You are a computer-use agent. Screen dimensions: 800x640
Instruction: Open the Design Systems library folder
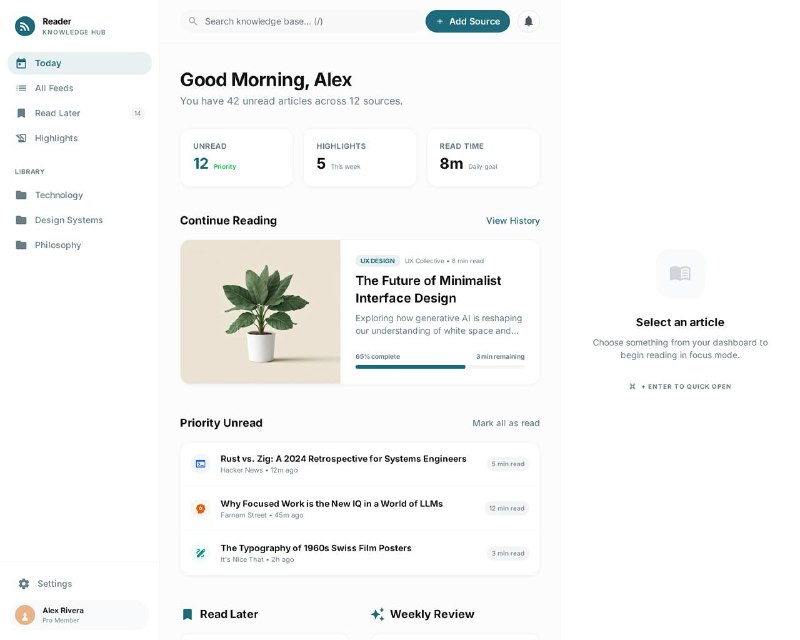(80, 220)
